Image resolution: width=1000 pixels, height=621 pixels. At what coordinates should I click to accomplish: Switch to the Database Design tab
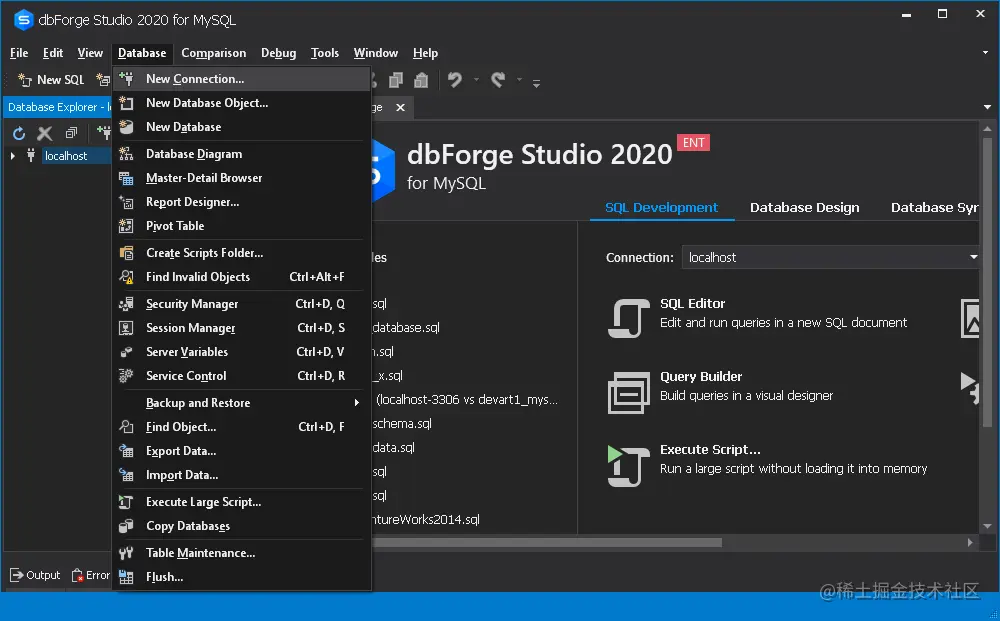point(805,207)
